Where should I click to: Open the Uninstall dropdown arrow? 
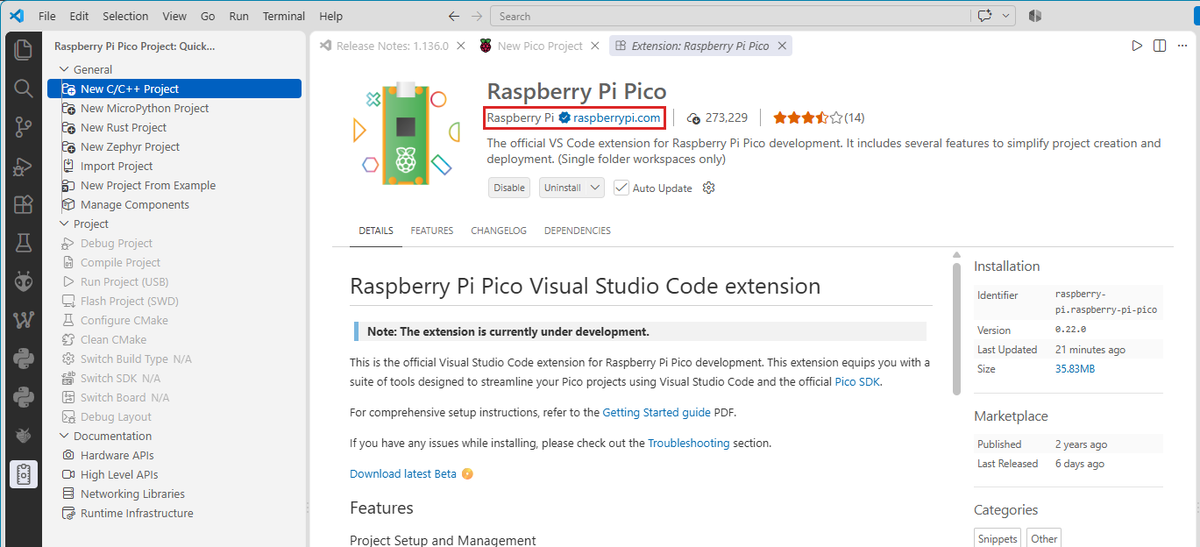pos(595,188)
